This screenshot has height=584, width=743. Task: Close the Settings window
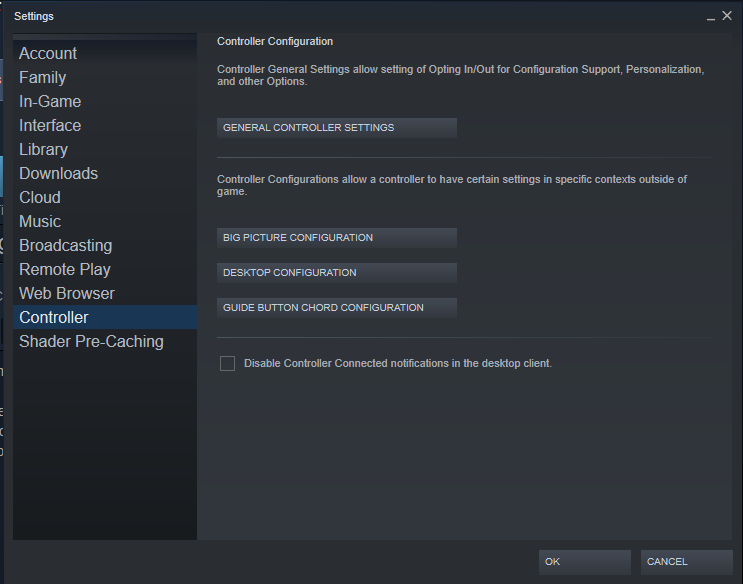pos(727,16)
